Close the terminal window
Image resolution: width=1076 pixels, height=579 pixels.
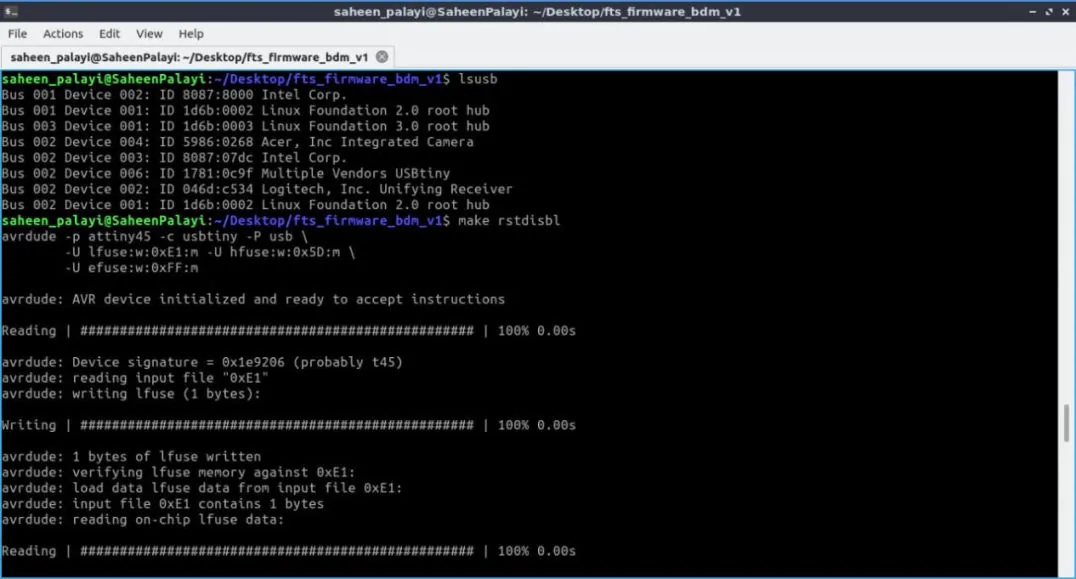click(x=1066, y=12)
